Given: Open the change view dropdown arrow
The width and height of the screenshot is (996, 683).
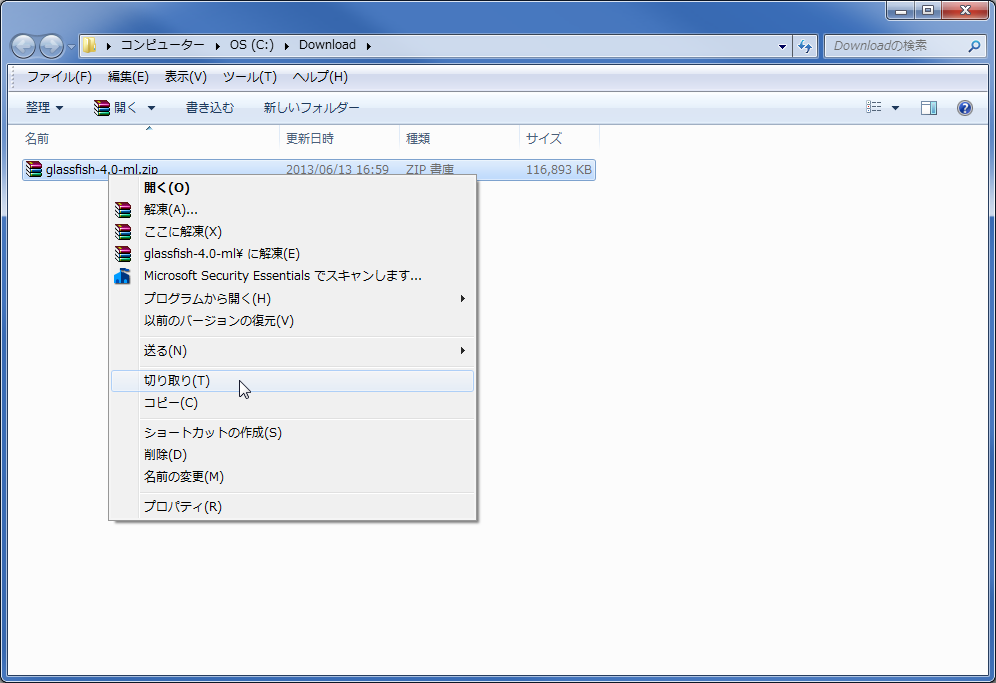Looking at the screenshot, I should (x=895, y=107).
